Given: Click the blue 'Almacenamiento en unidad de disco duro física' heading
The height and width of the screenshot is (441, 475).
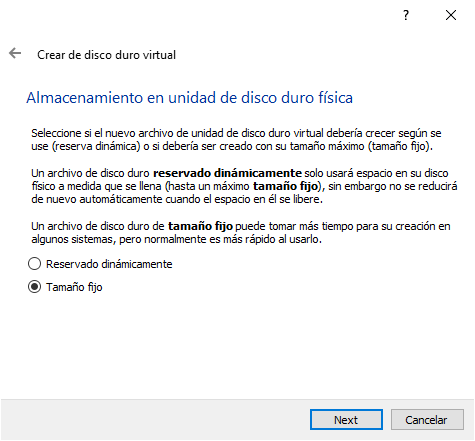Looking at the screenshot, I should [x=189, y=98].
